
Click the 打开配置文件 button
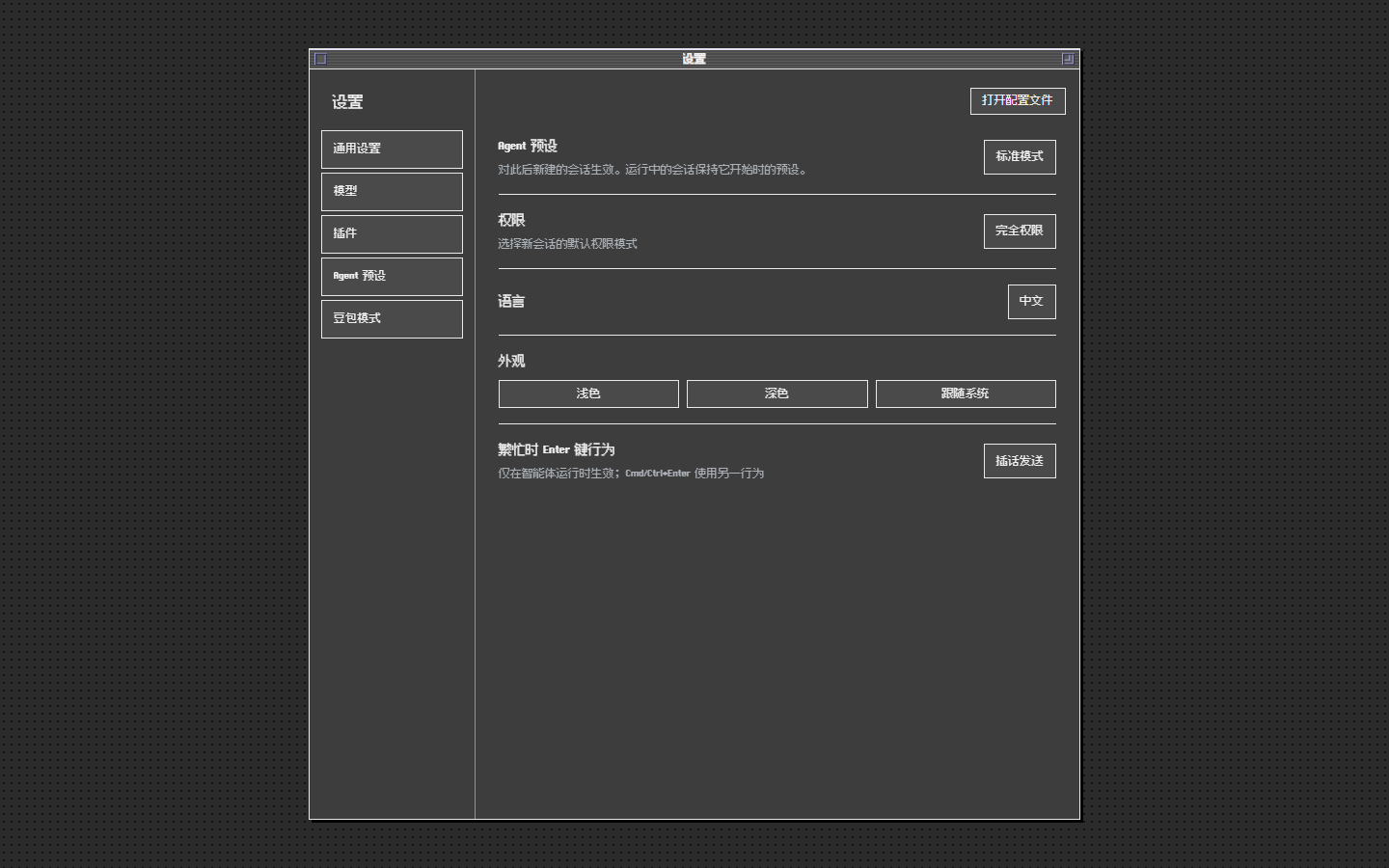click(x=1018, y=101)
